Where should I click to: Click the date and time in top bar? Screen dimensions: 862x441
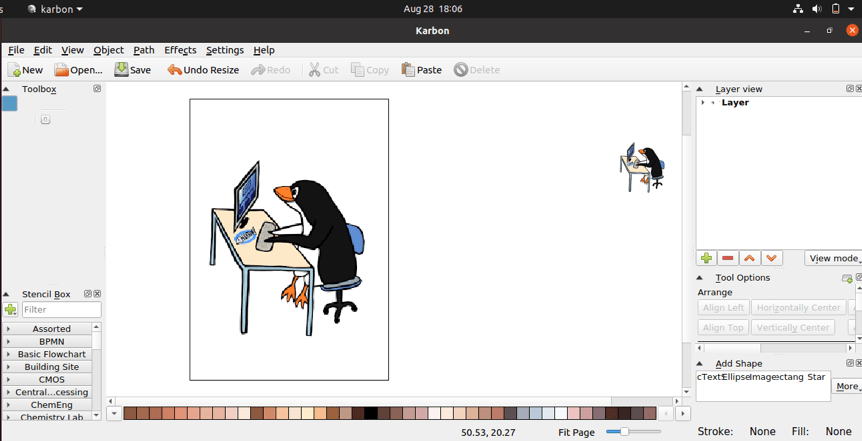point(433,9)
